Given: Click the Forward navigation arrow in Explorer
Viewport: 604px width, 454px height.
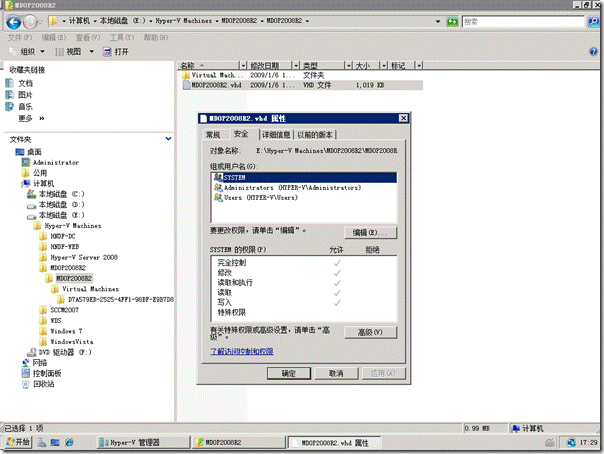Looking at the screenshot, I should point(30,22).
